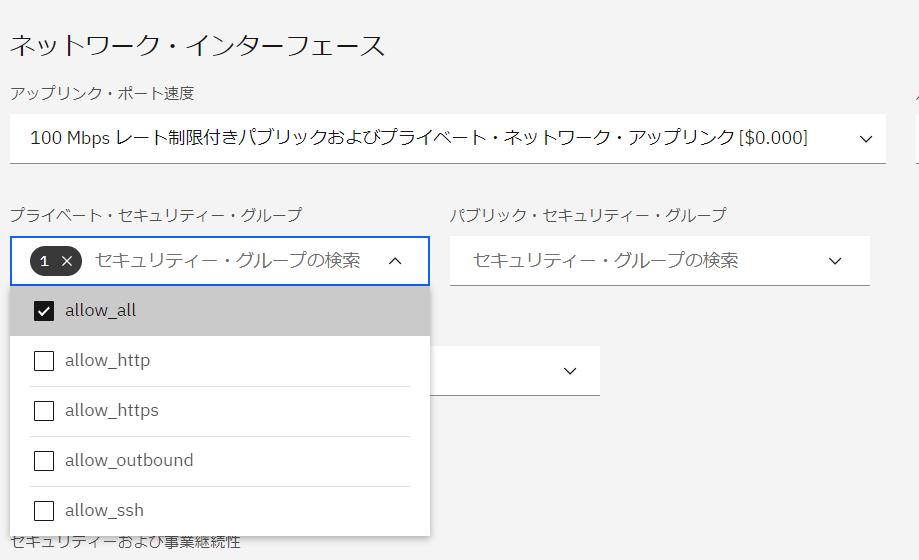Expand the public security group chevron
The image size is (919, 560).
[835, 261]
